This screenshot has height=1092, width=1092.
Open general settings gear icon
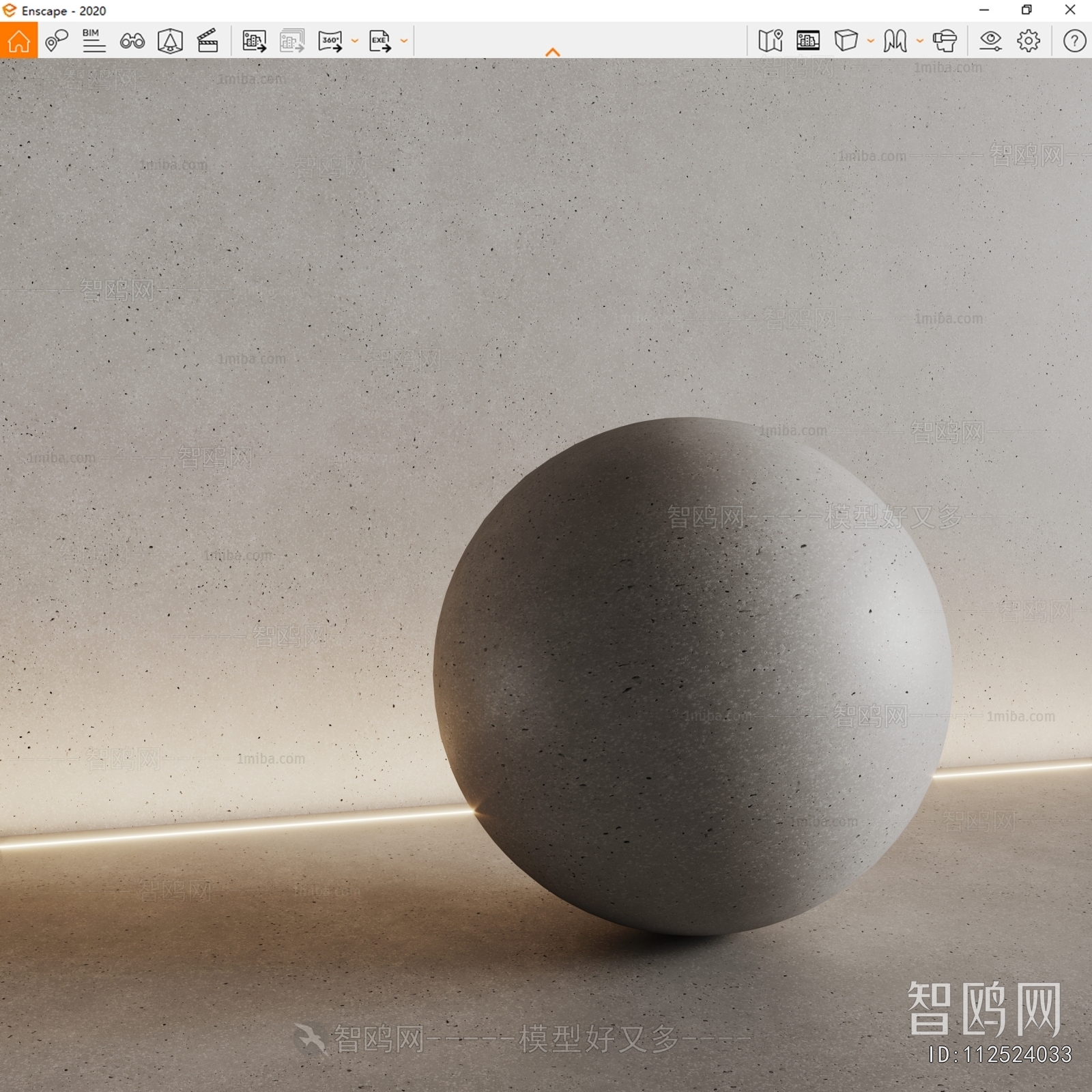tap(1029, 41)
